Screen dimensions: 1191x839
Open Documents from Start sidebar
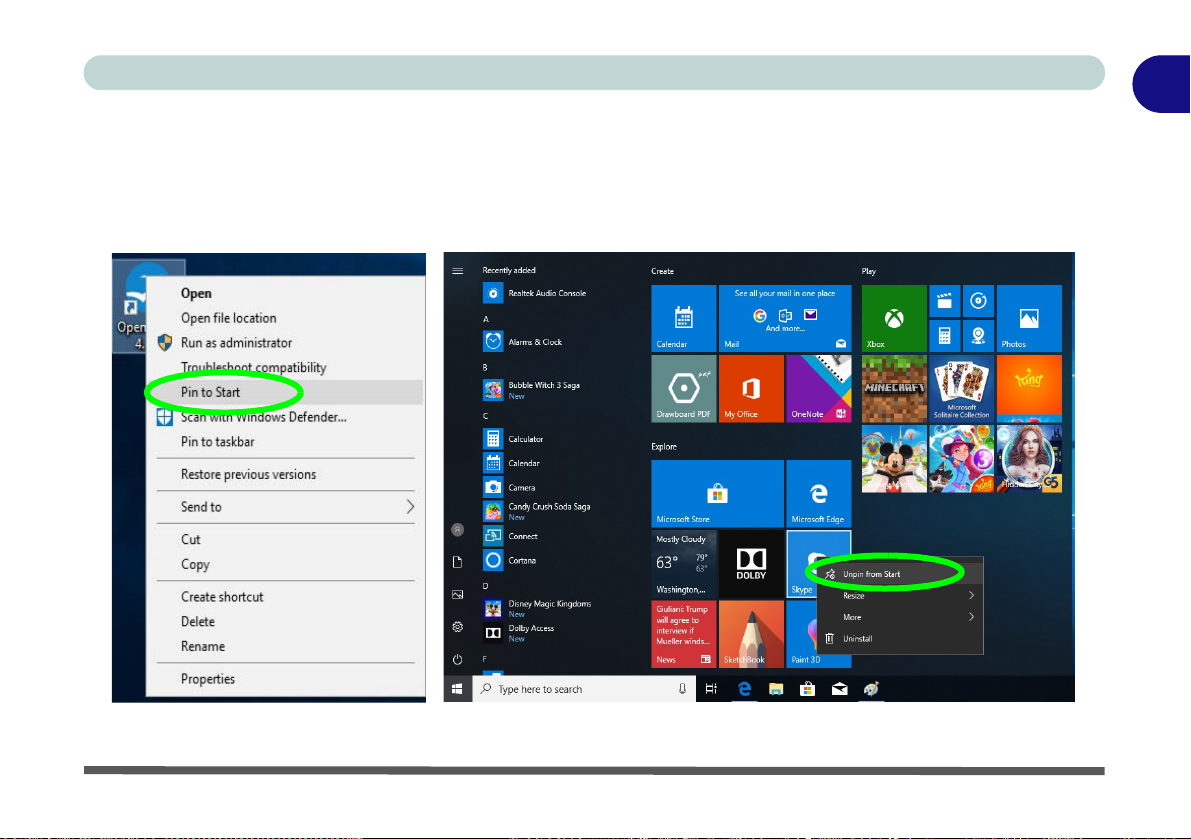457,562
